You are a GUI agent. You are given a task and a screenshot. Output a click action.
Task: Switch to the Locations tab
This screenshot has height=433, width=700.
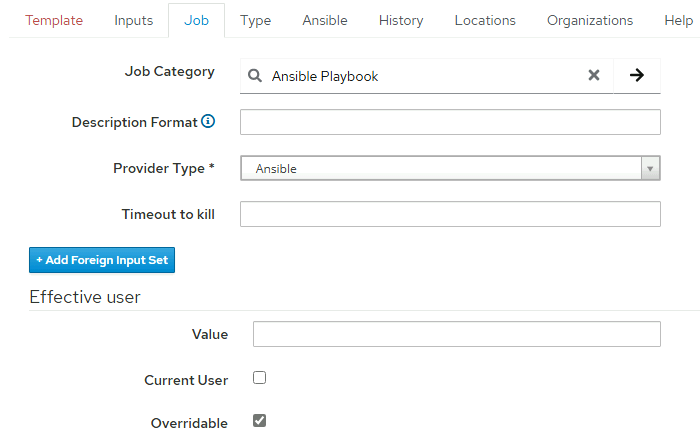(485, 21)
